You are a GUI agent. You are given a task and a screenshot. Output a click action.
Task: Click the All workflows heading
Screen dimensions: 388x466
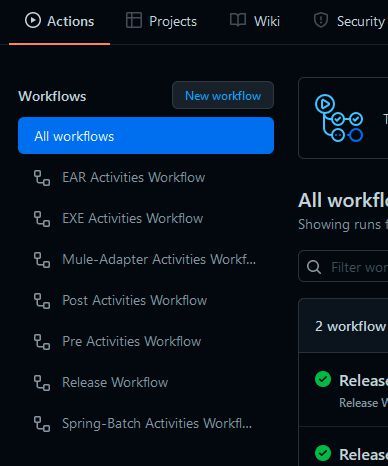(x=343, y=201)
